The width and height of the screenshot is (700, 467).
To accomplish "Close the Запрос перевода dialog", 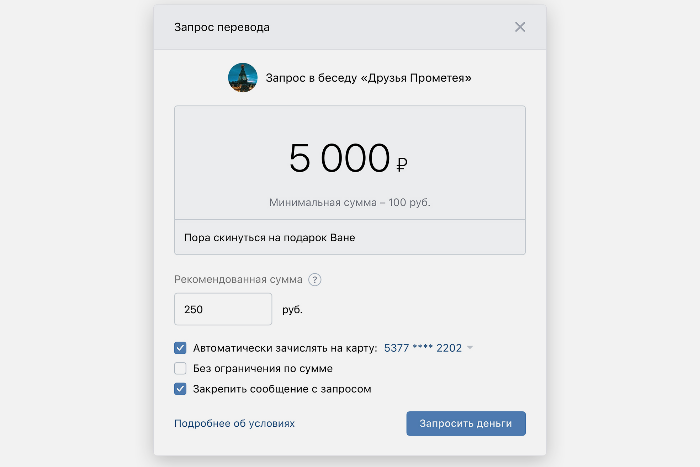I will tap(520, 27).
